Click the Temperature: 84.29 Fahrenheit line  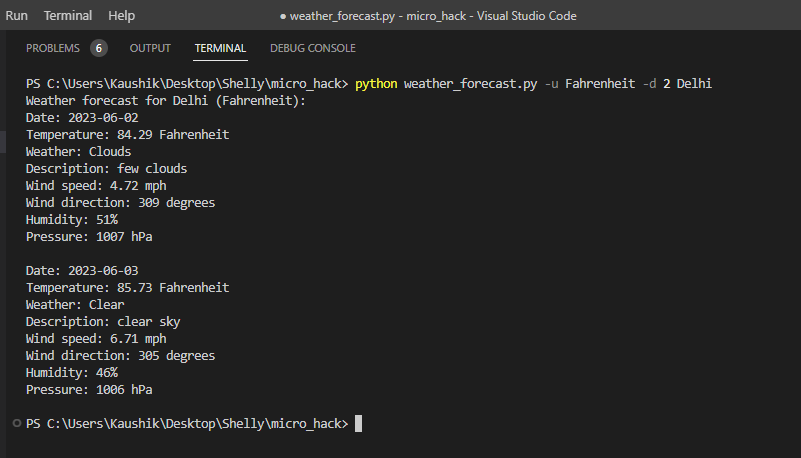click(128, 135)
